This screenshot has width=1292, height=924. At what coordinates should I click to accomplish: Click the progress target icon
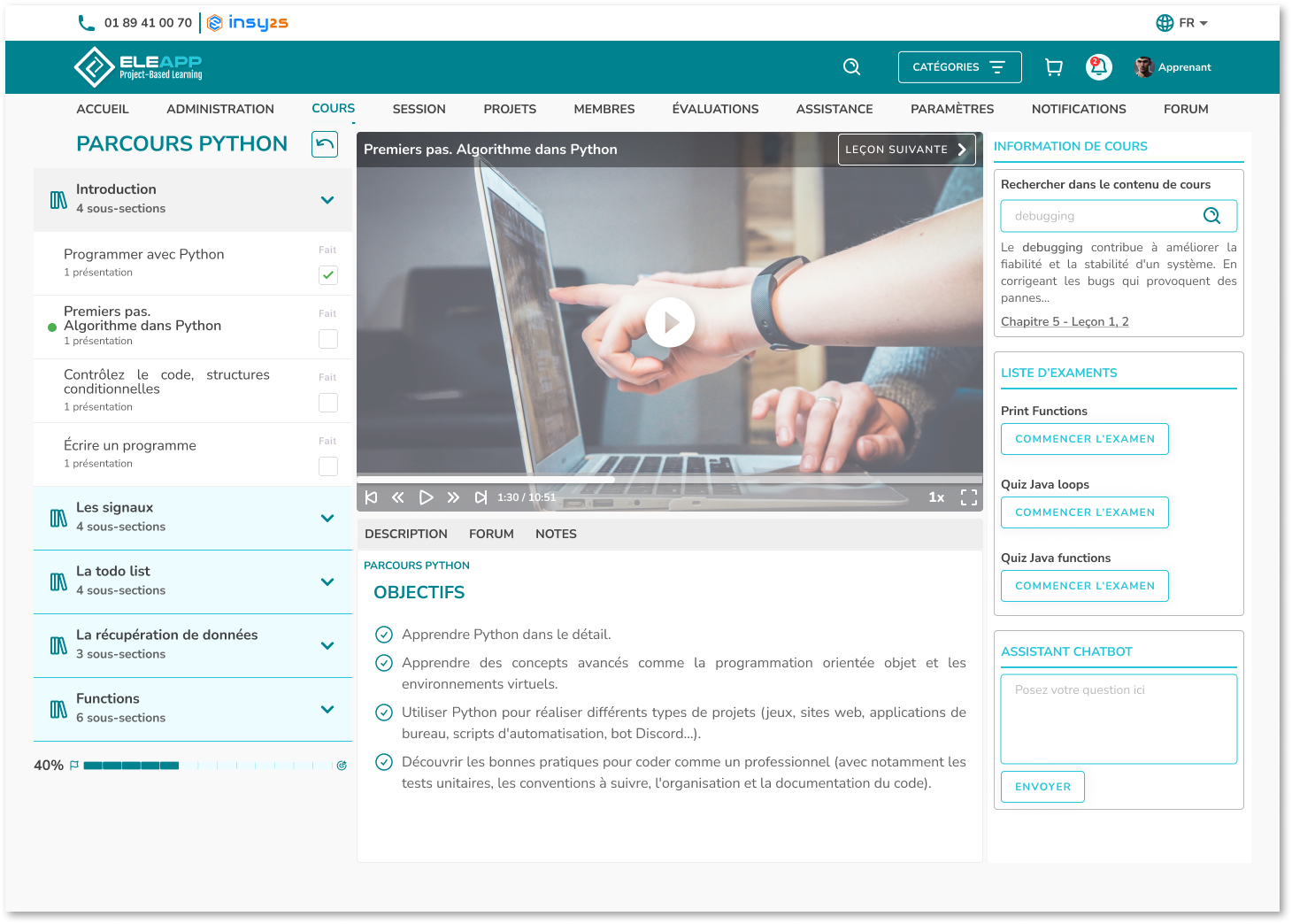coord(342,766)
